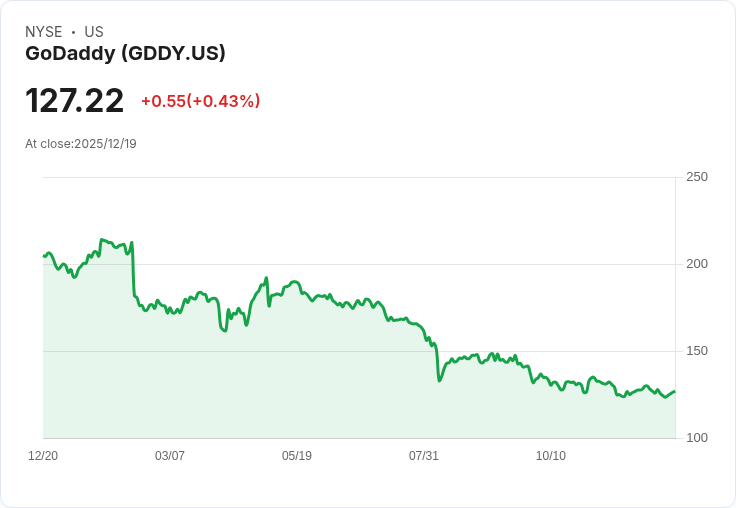Viewport: 736px width, 508px height.
Task: Click the GoDaddy (GDDY.US) stock title
Action: coord(125,53)
